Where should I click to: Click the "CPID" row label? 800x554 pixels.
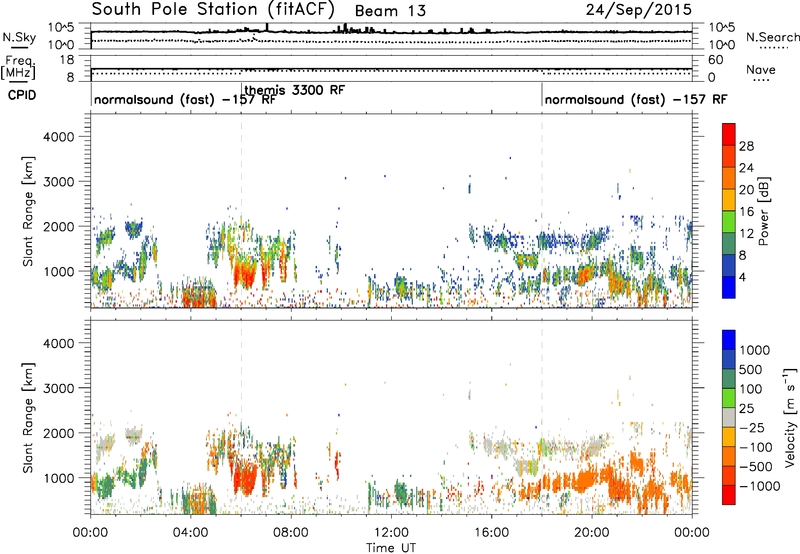21,95
